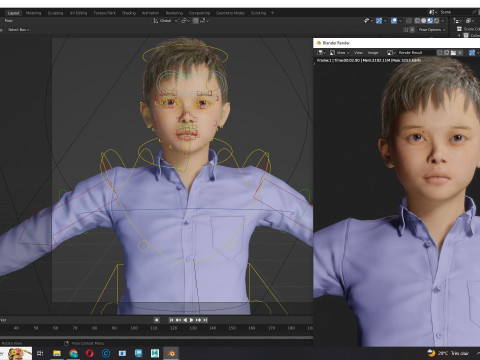Click the icon left of X mirror toggle
Image resolution: width=480 pixels, height=360 pixels.
pyautogui.click(x=406, y=30)
